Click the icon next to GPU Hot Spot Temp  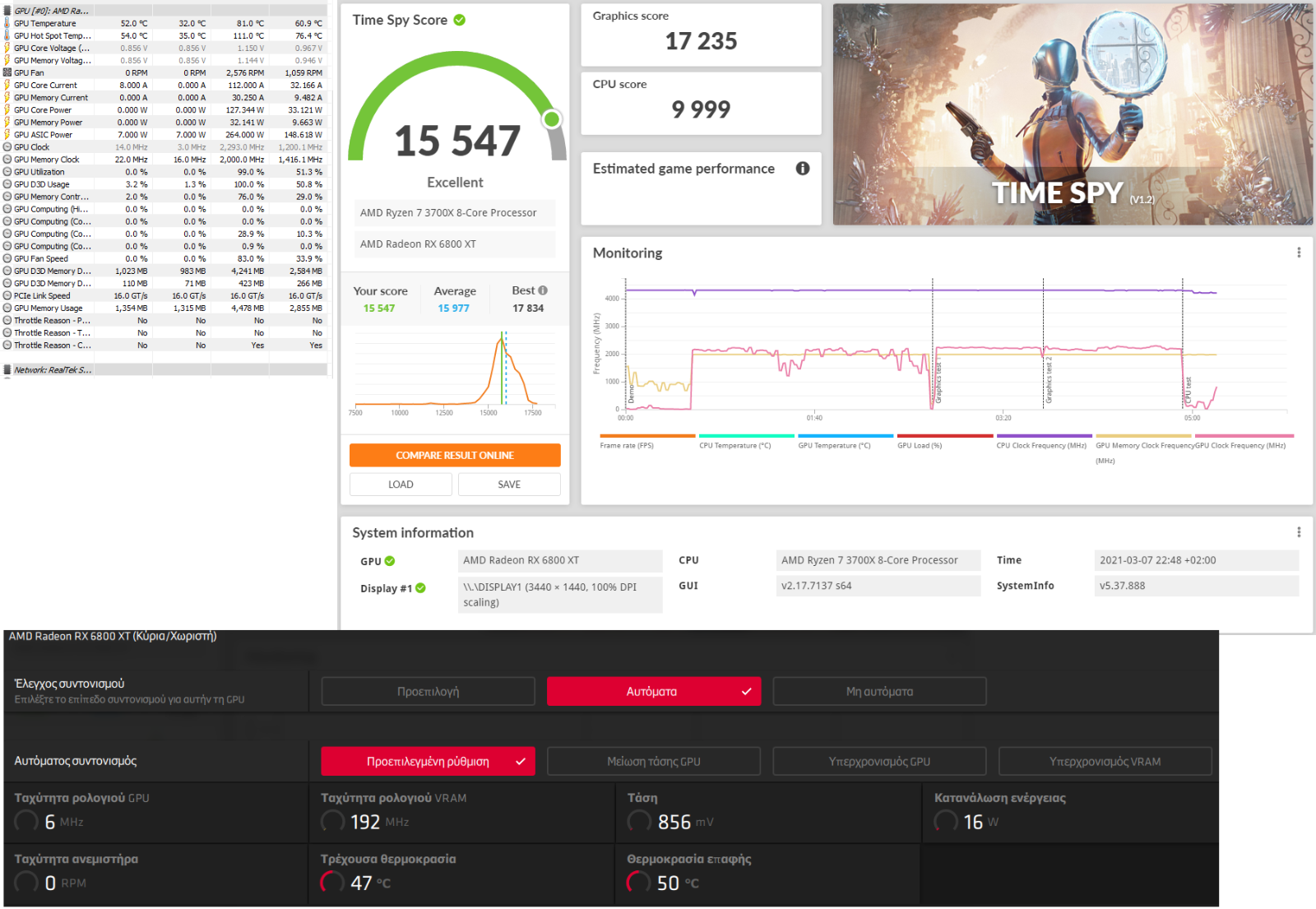point(7,35)
